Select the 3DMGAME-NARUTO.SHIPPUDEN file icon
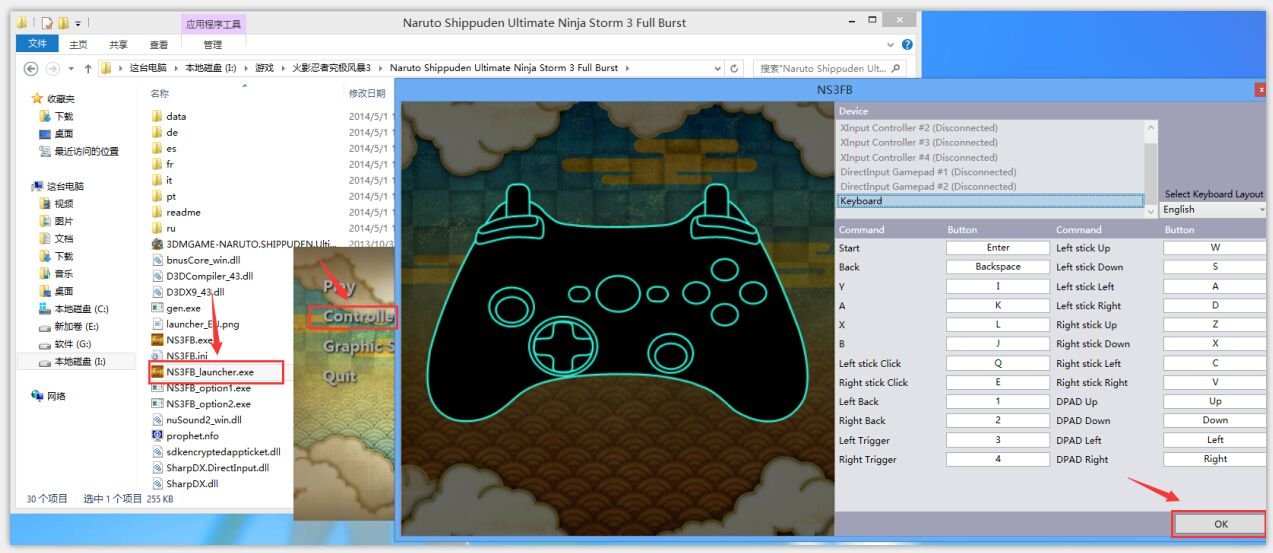This screenshot has width=1273, height=553. point(157,244)
